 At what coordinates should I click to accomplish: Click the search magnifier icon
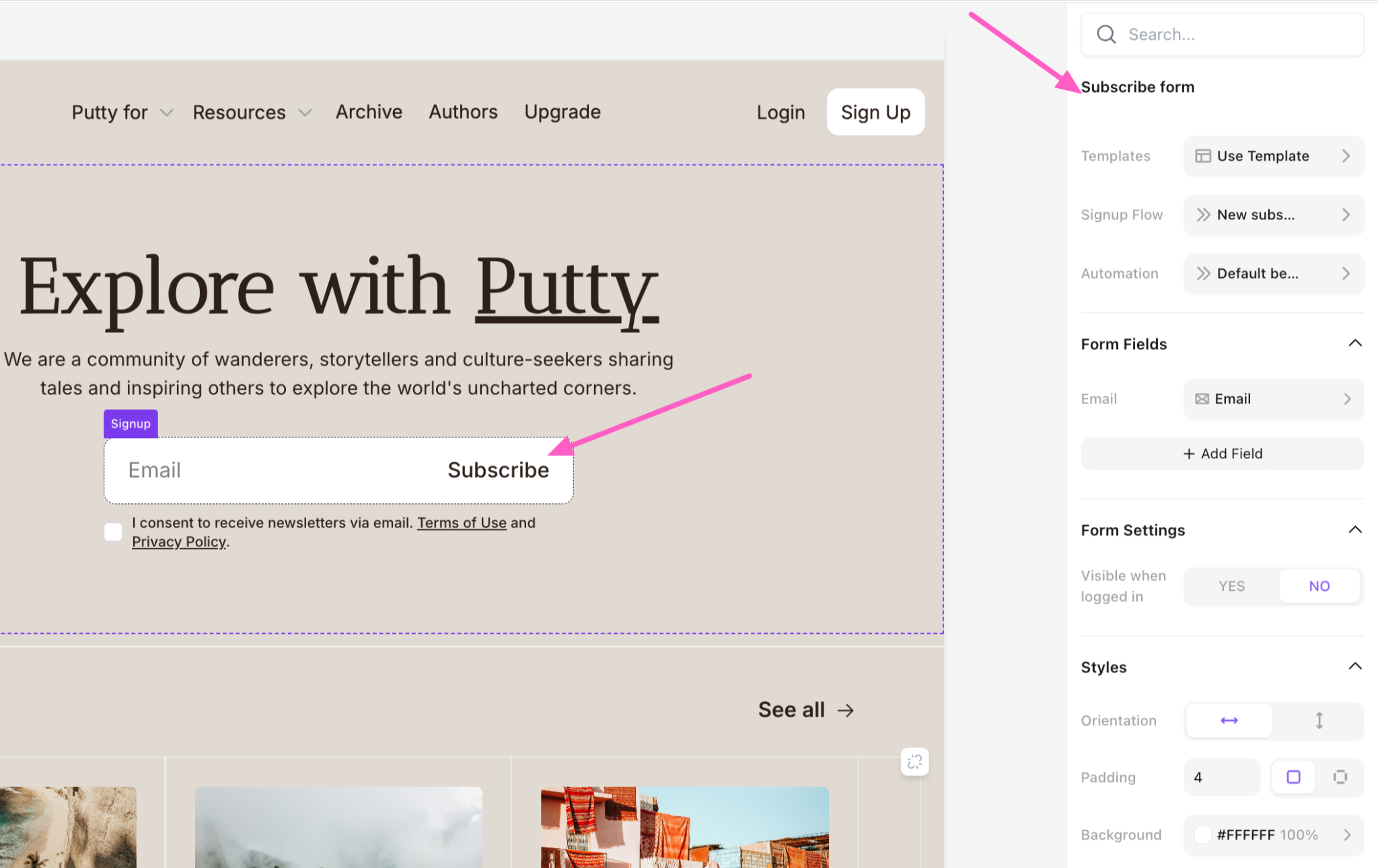(x=1106, y=34)
